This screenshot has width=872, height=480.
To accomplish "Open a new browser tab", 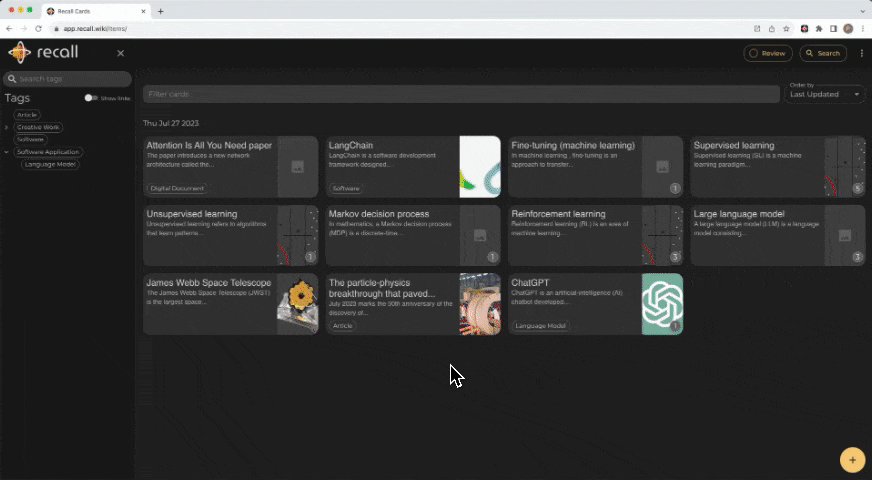I will pos(161,10).
